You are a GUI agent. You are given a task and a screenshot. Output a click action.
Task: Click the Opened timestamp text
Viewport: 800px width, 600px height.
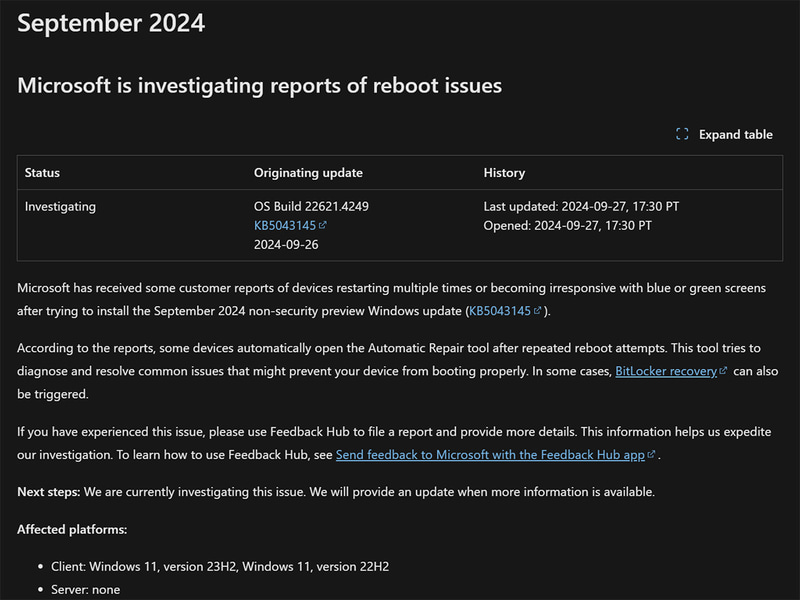click(567, 226)
